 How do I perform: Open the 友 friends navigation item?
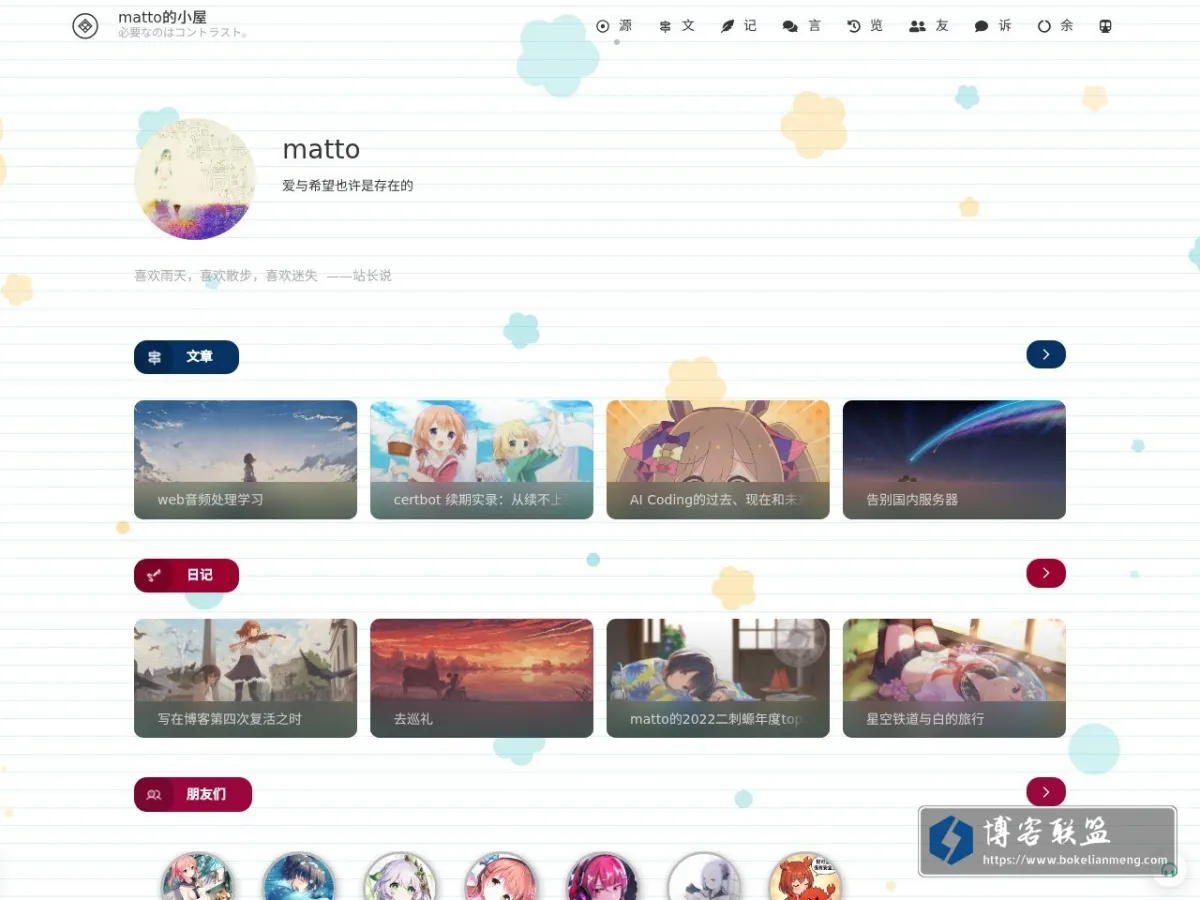point(929,26)
